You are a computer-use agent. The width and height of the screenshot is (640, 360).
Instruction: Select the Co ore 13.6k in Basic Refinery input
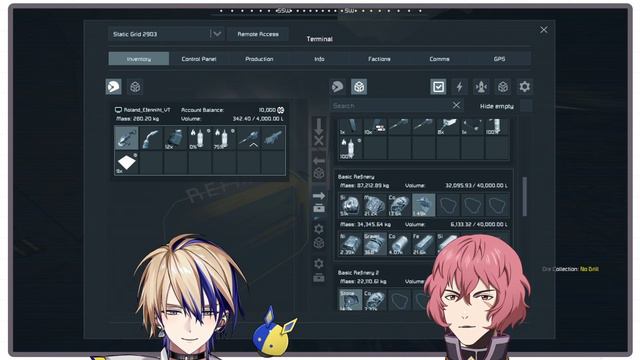pos(399,205)
